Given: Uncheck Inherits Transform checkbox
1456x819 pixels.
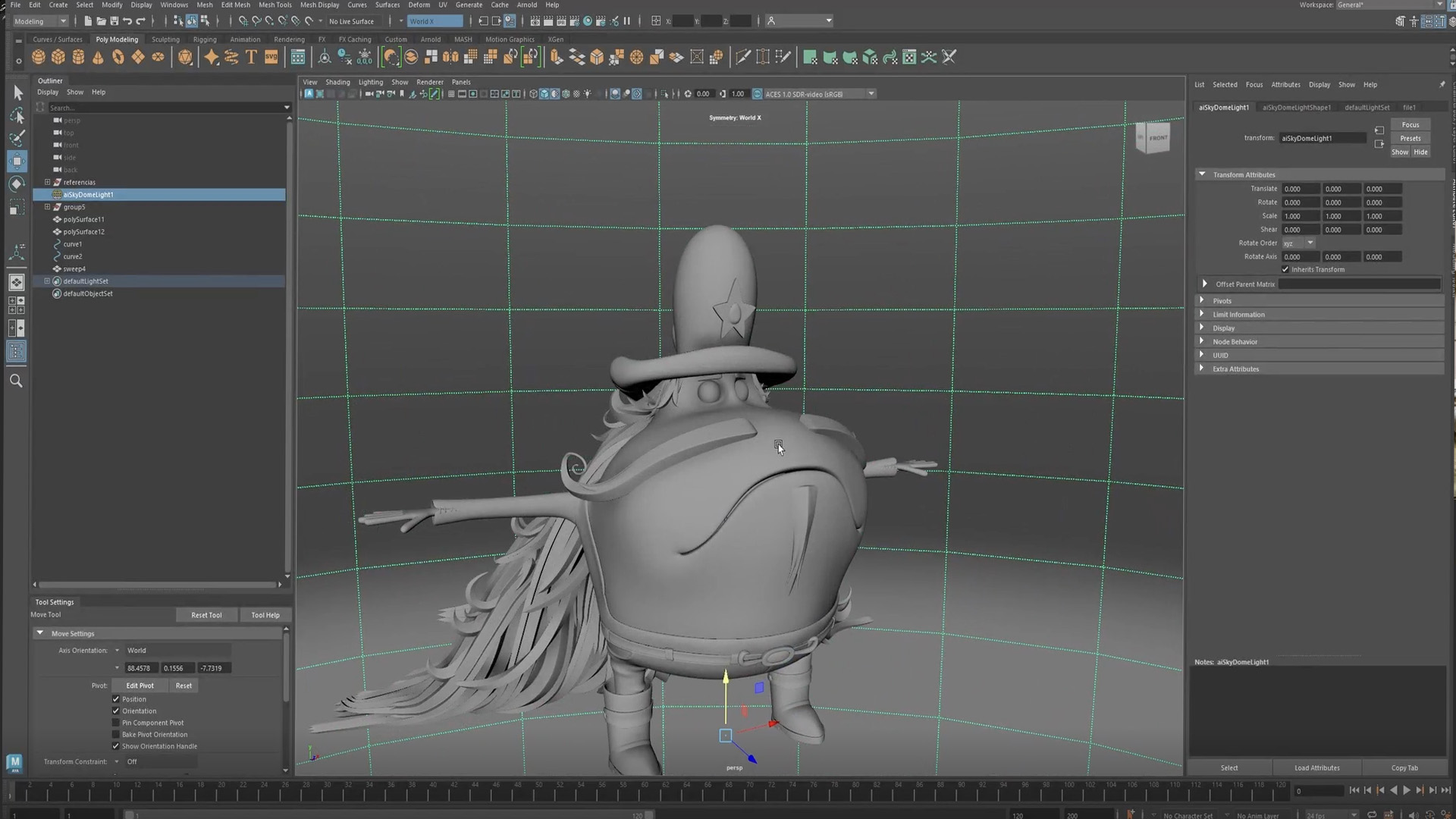Looking at the screenshot, I should tap(1285, 269).
